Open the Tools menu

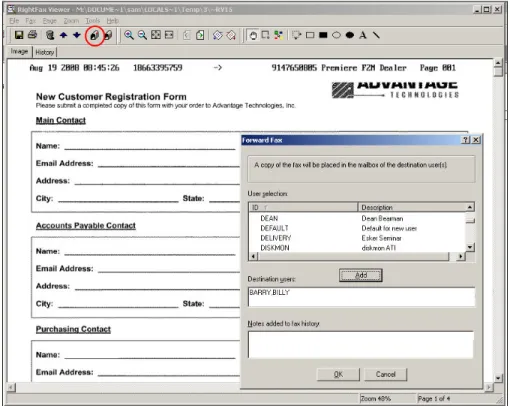(92, 21)
